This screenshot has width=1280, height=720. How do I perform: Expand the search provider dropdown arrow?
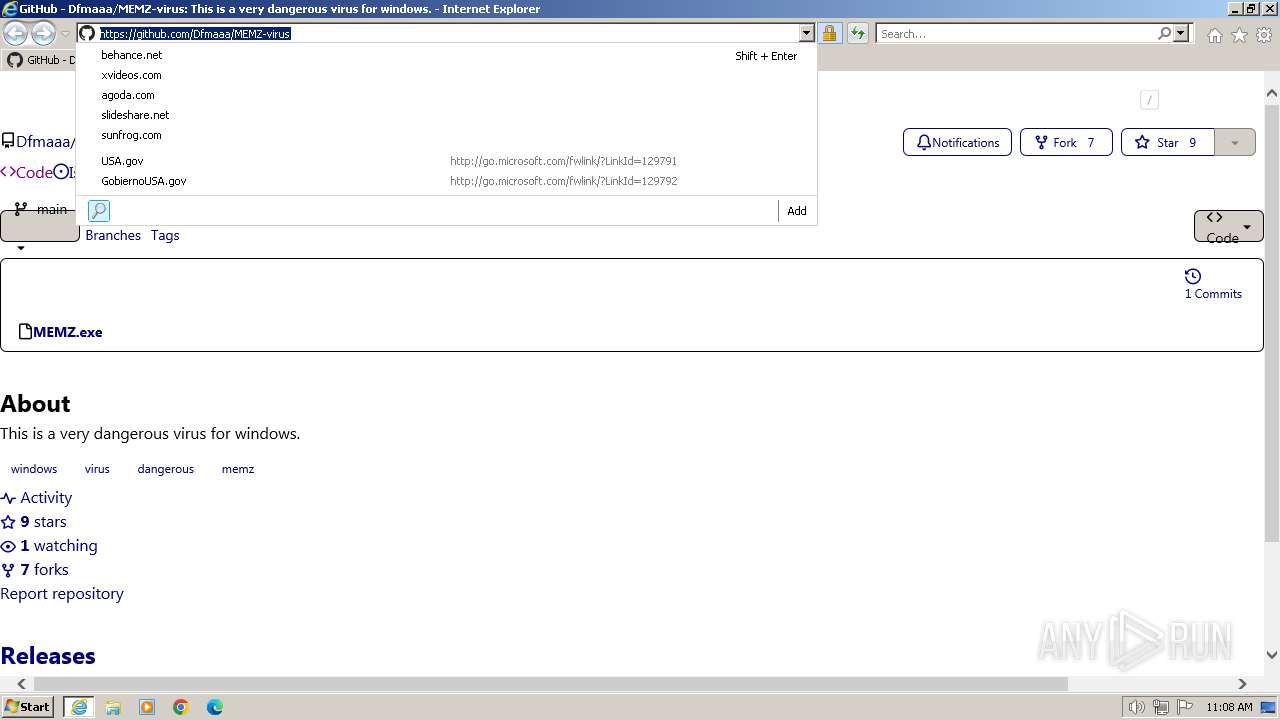[1181, 34]
